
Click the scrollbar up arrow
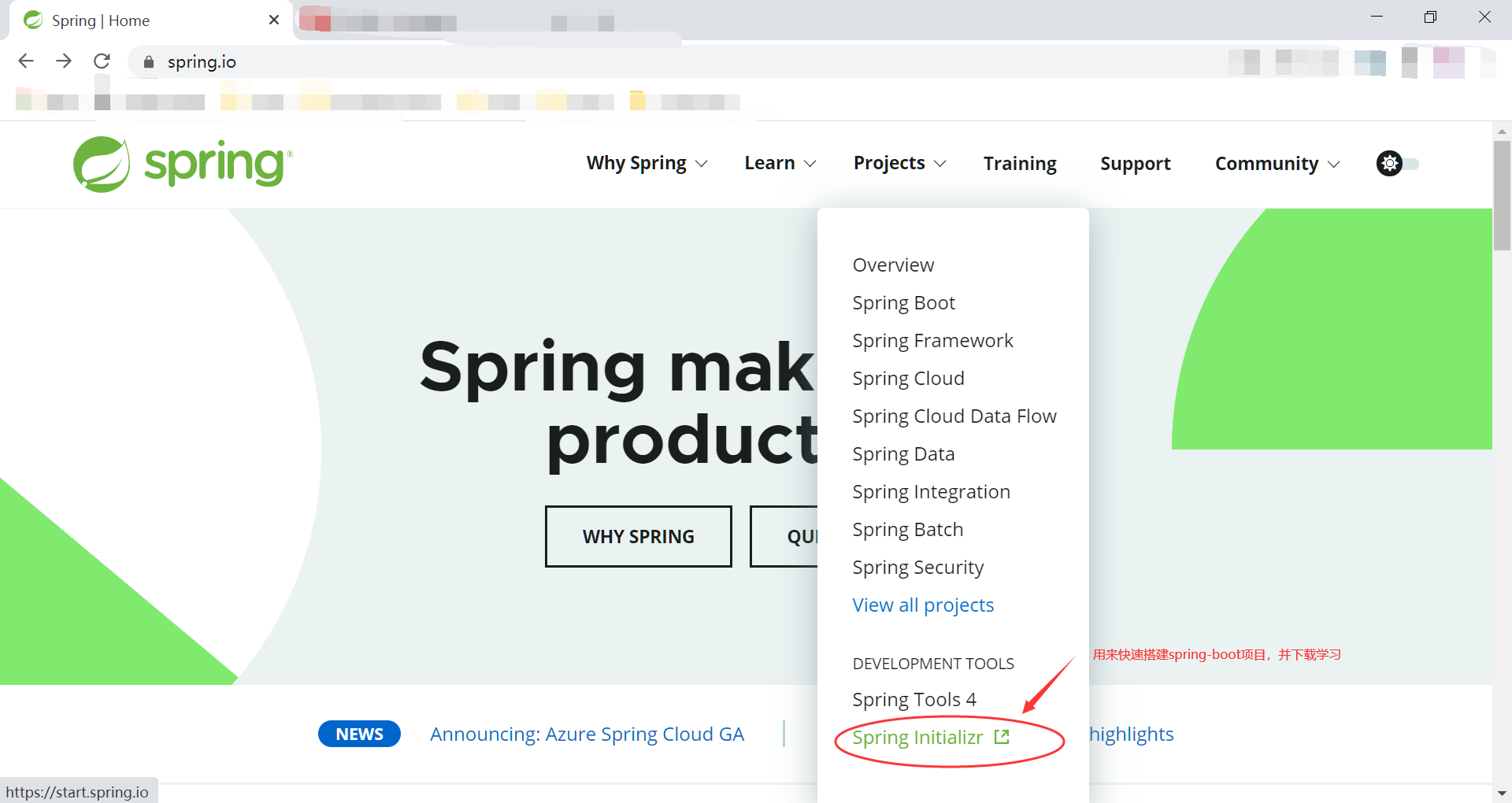(x=1502, y=131)
